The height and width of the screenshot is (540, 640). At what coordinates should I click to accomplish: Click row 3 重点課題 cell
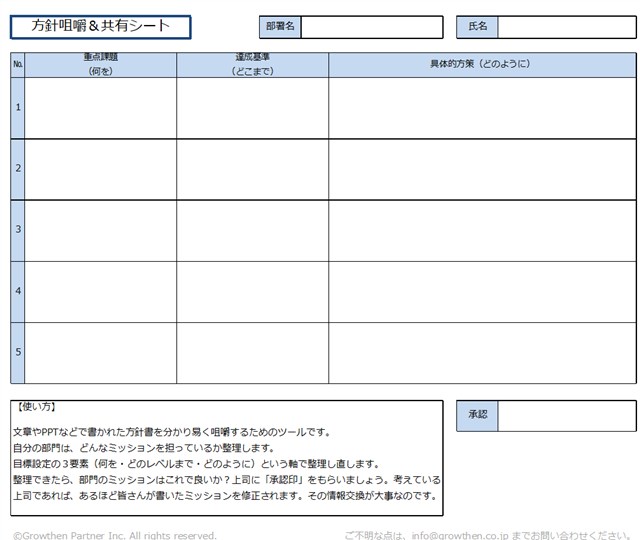(101, 230)
